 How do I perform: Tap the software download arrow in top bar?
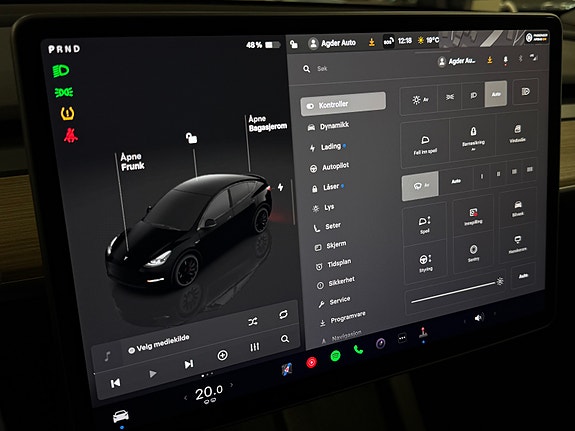(371, 42)
